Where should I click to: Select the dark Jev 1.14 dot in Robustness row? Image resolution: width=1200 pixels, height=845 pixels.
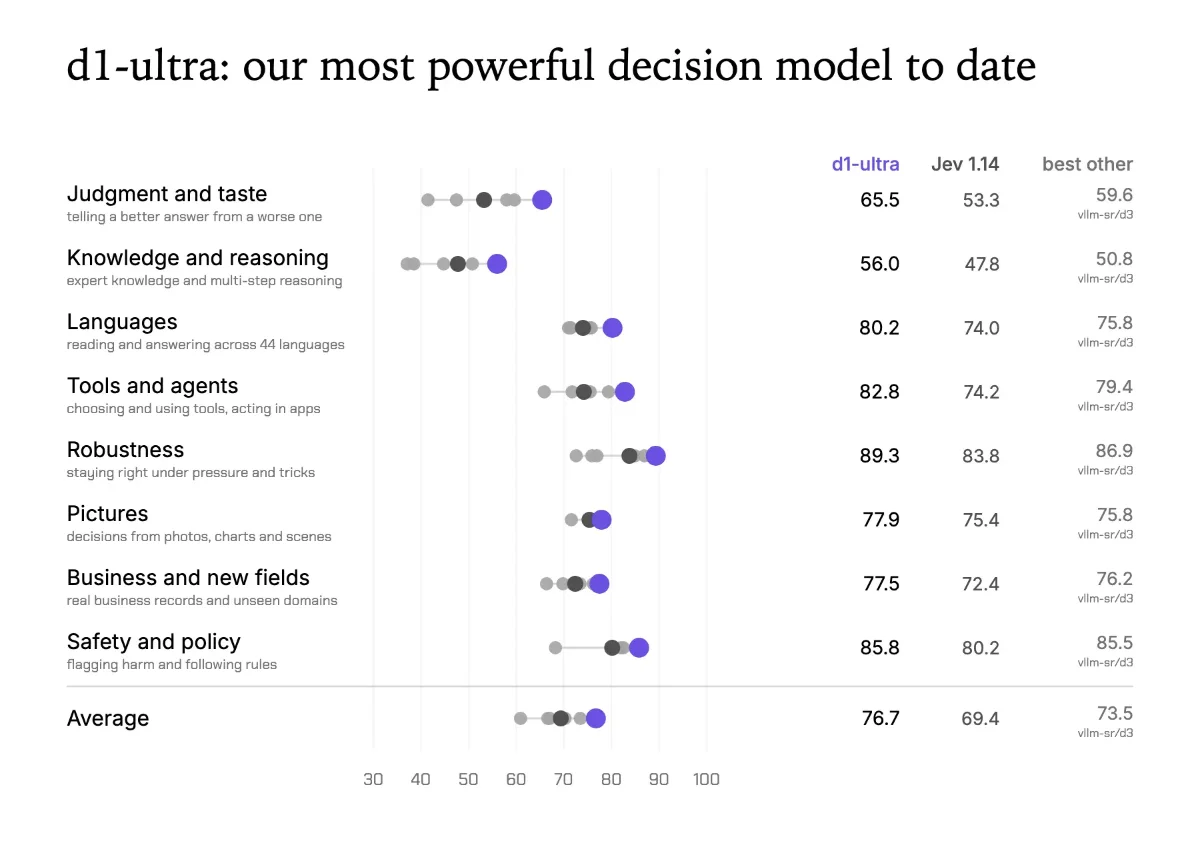(629, 456)
